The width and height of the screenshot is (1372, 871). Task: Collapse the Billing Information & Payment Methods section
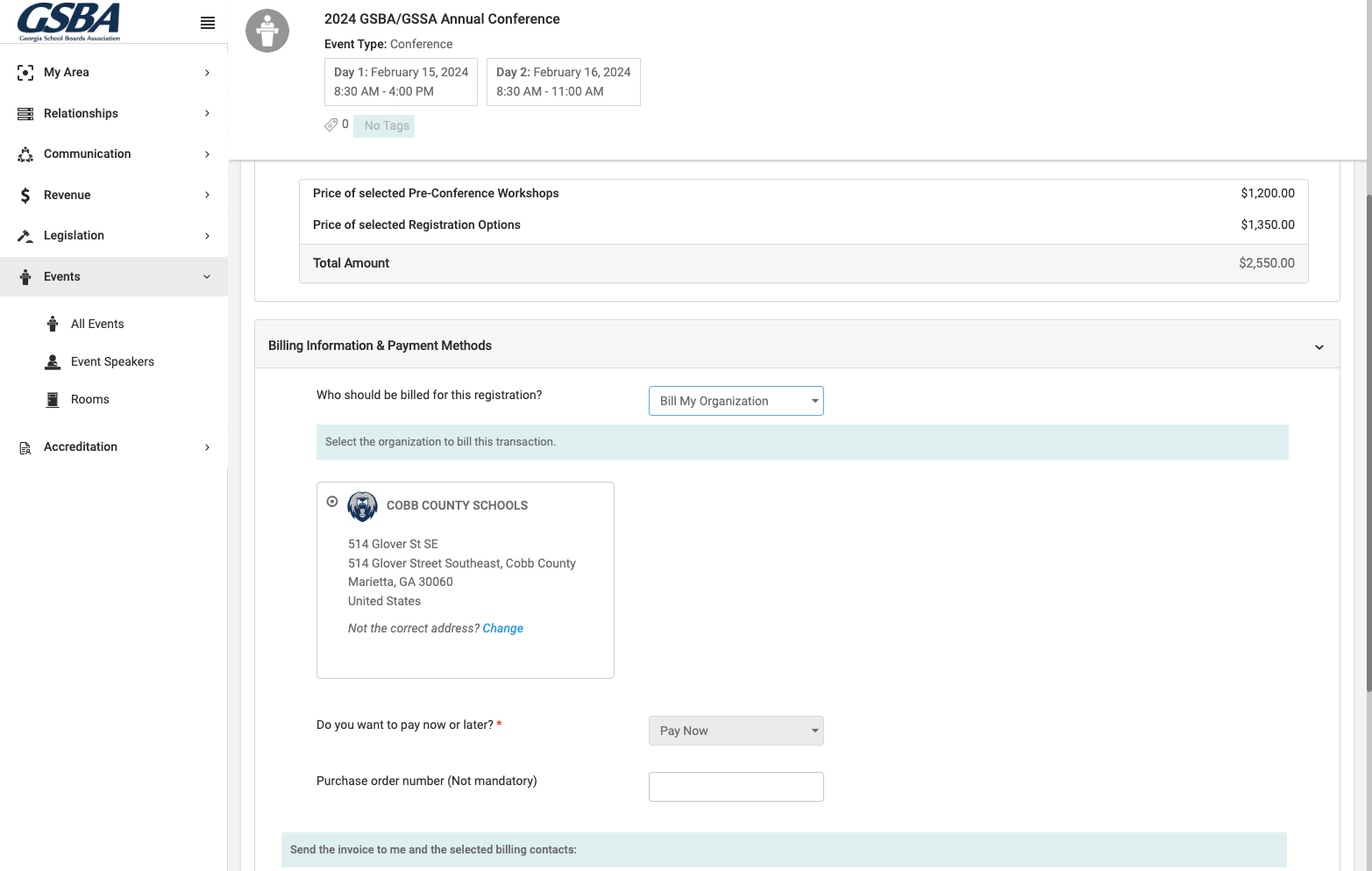[x=1319, y=347]
